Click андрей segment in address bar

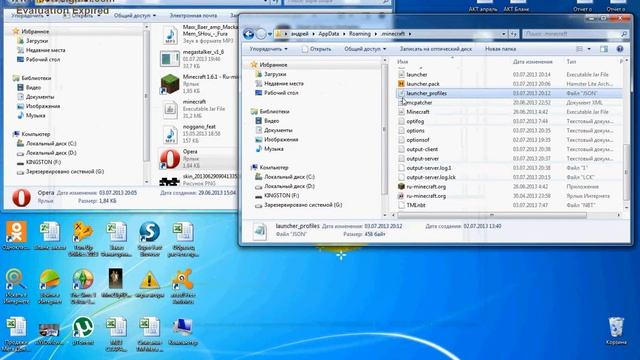pyautogui.click(x=300, y=34)
